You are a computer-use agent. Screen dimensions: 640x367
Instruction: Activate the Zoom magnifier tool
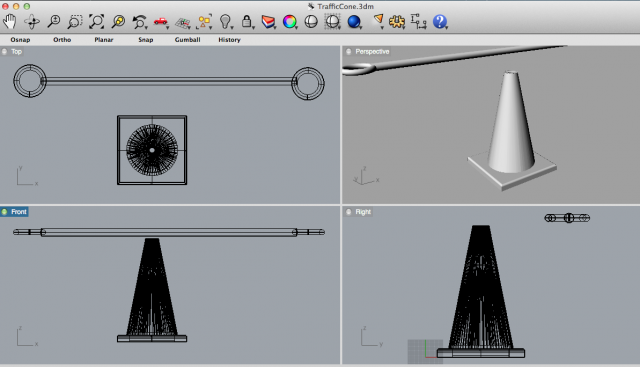(x=53, y=21)
